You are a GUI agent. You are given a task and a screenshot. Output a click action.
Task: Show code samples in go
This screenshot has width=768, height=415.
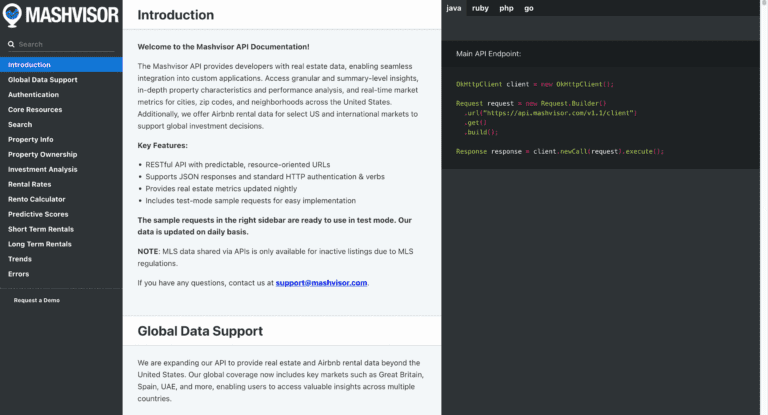(x=529, y=8)
